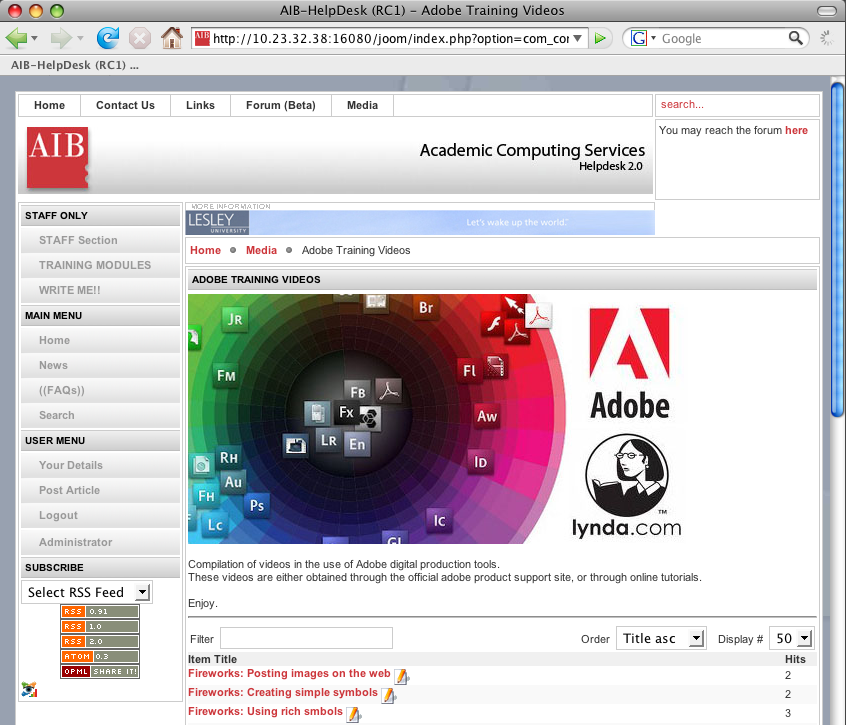The height and width of the screenshot is (725, 846).
Task: Follow the red "here" forum link
Action: [796, 130]
